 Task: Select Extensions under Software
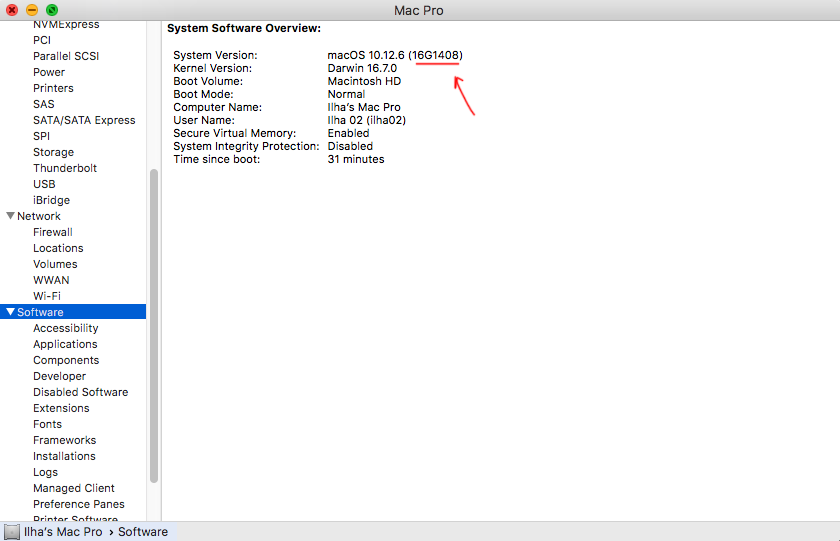pyautogui.click(x=61, y=408)
